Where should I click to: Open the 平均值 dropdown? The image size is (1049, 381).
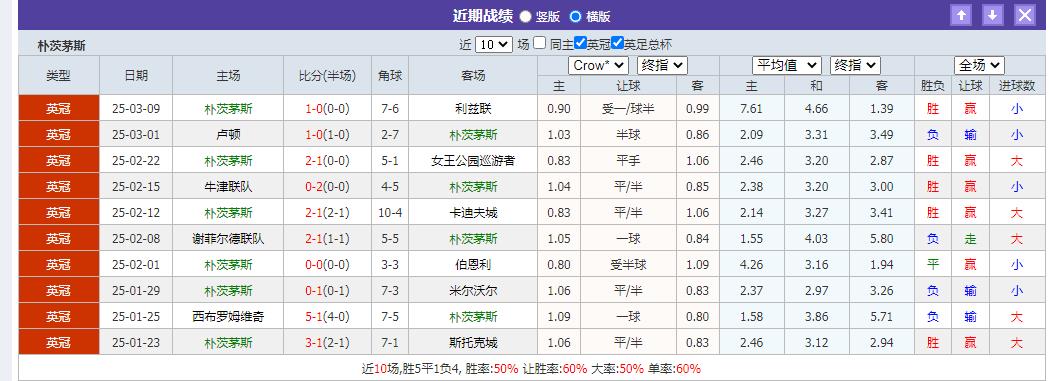[x=787, y=66]
